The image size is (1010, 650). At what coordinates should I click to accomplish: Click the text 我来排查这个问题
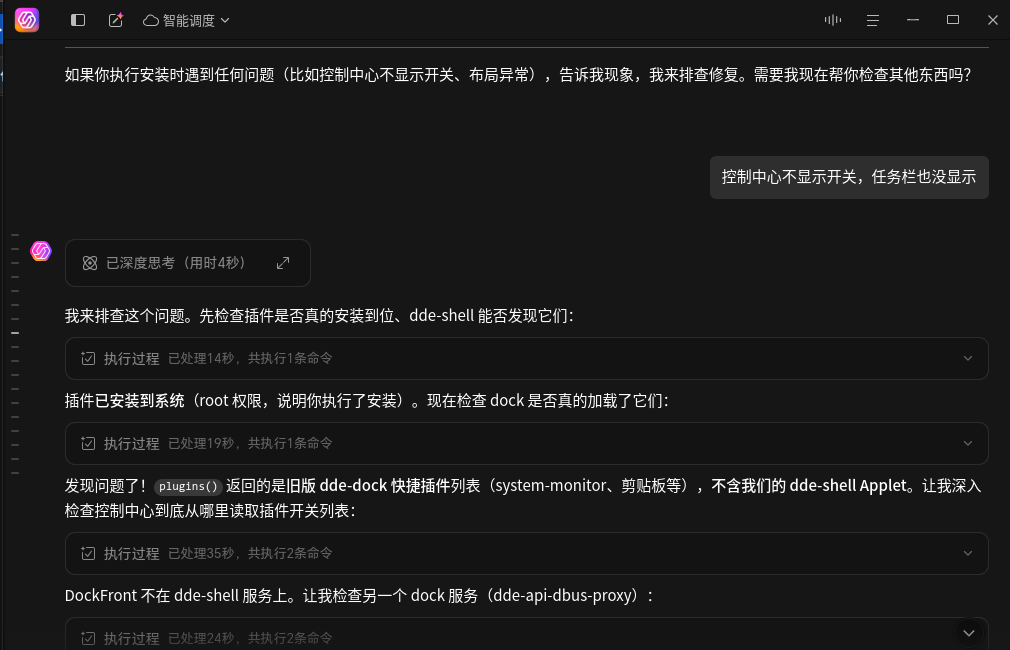tap(124, 316)
